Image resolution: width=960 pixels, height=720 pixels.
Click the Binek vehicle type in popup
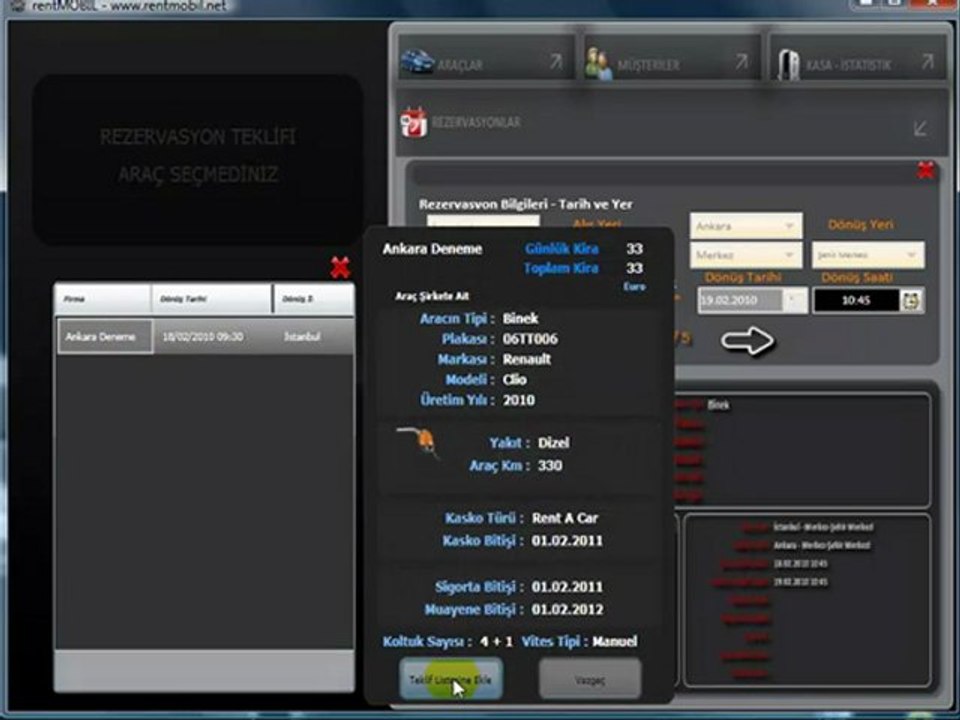[x=520, y=318]
